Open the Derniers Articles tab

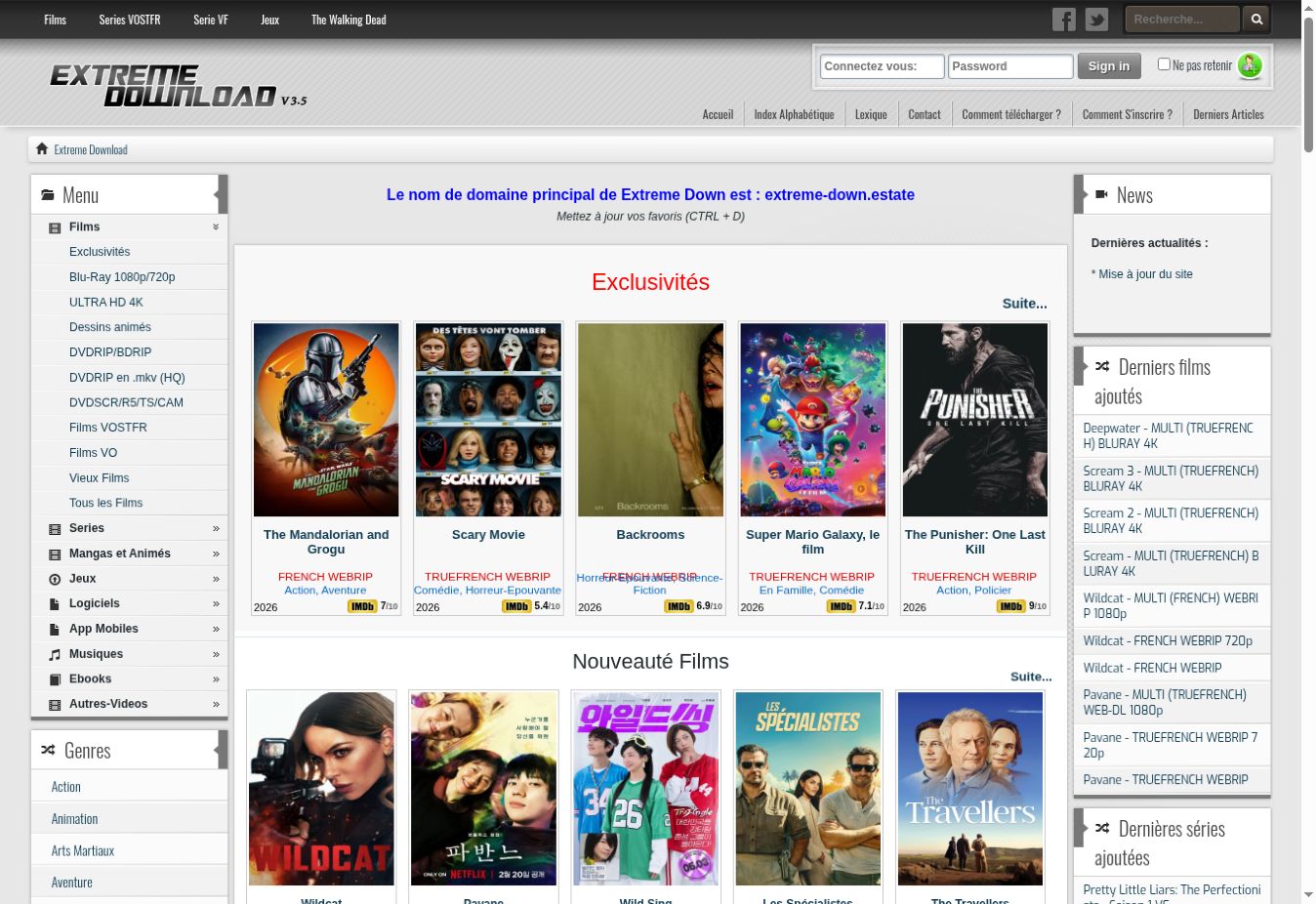1228,114
